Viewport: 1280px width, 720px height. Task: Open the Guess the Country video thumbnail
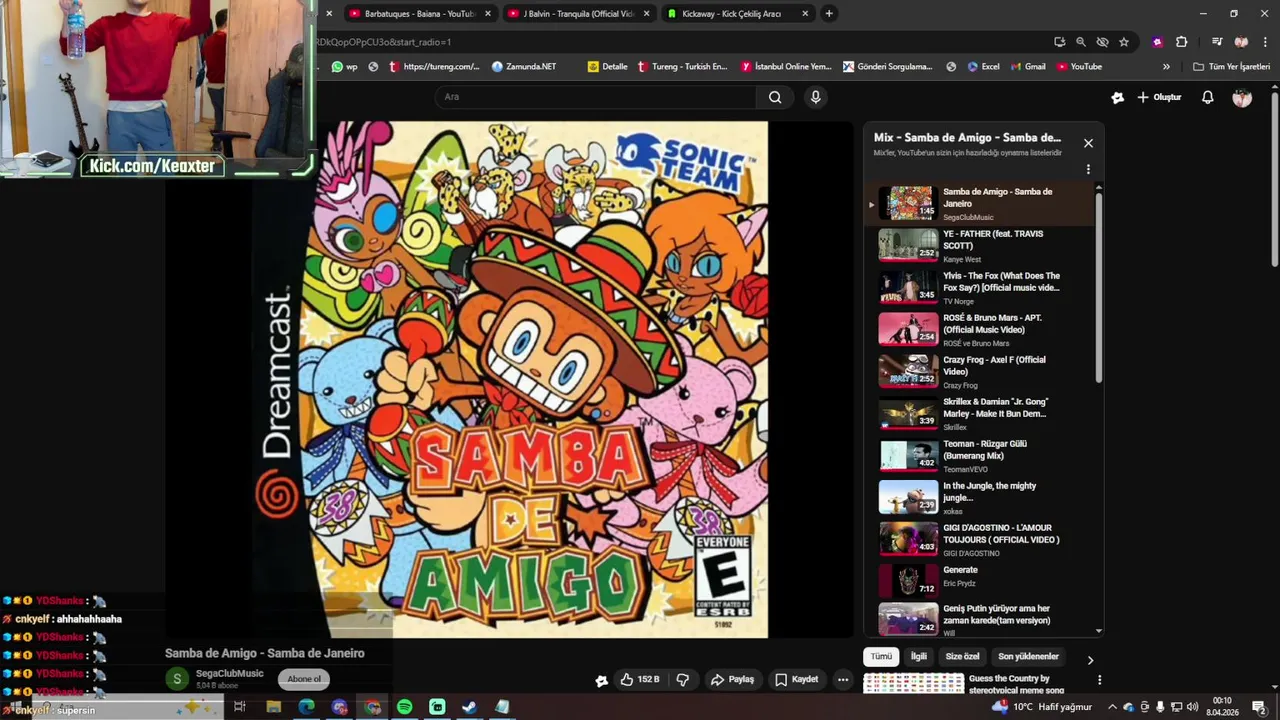913,684
